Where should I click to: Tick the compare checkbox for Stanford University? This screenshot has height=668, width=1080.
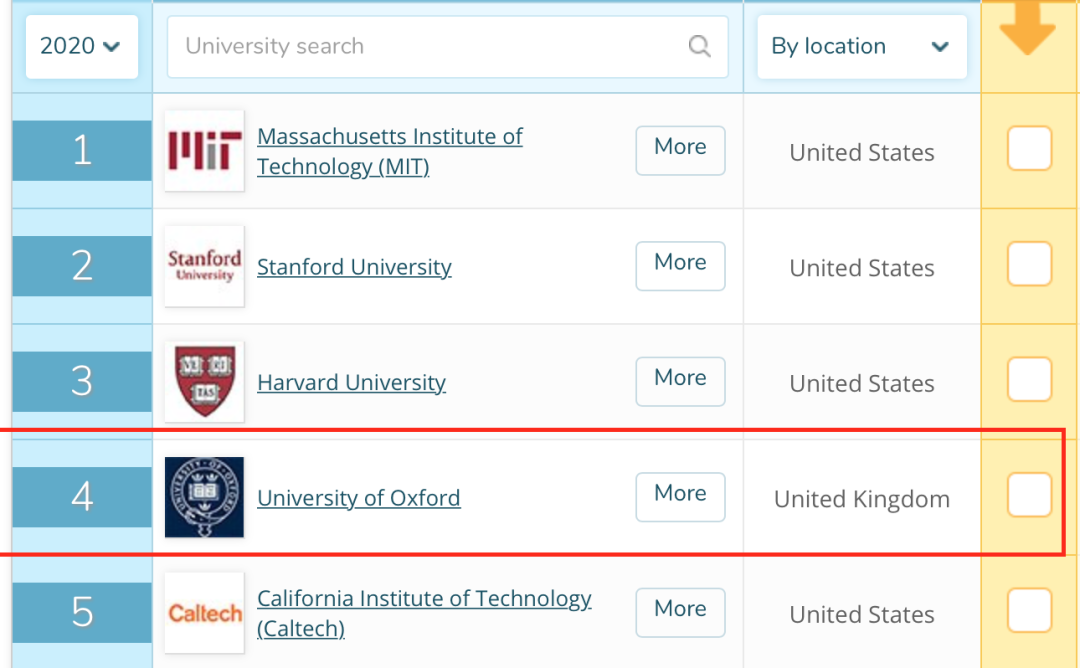pyautogui.click(x=1029, y=265)
